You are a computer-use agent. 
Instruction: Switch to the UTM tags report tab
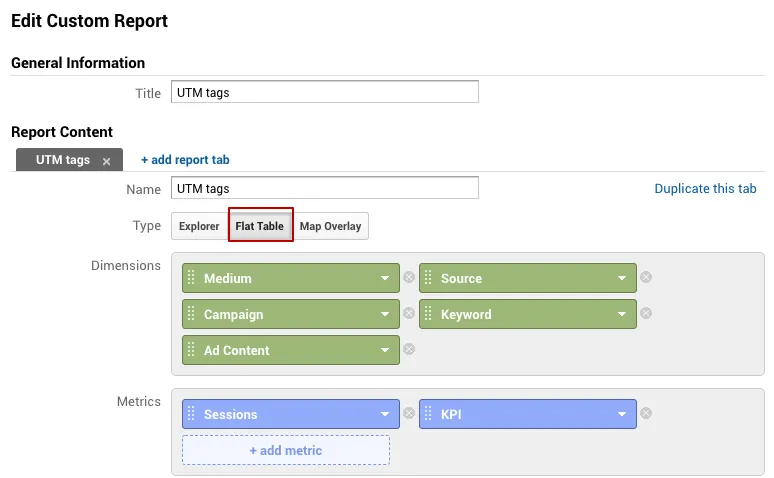coord(63,160)
